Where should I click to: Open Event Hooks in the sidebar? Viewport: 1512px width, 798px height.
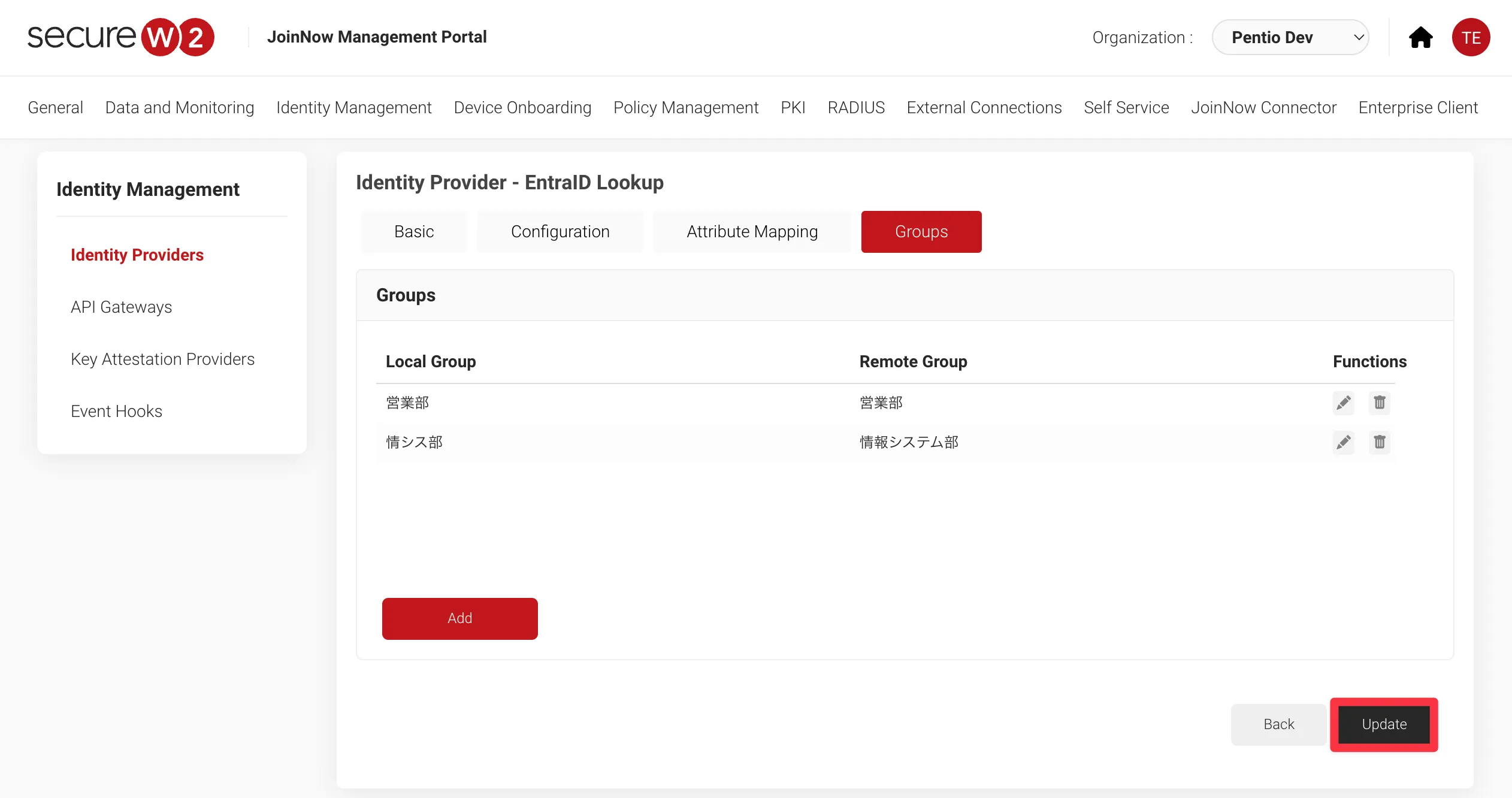tap(116, 411)
